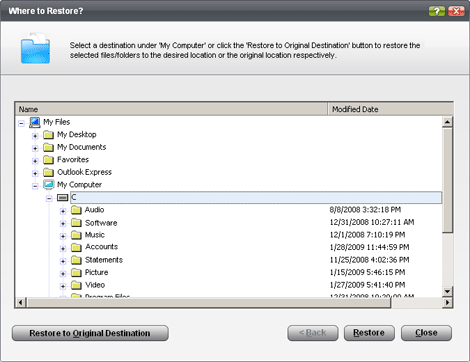
Task: Collapse the C drive node
Action: [x=49, y=199]
